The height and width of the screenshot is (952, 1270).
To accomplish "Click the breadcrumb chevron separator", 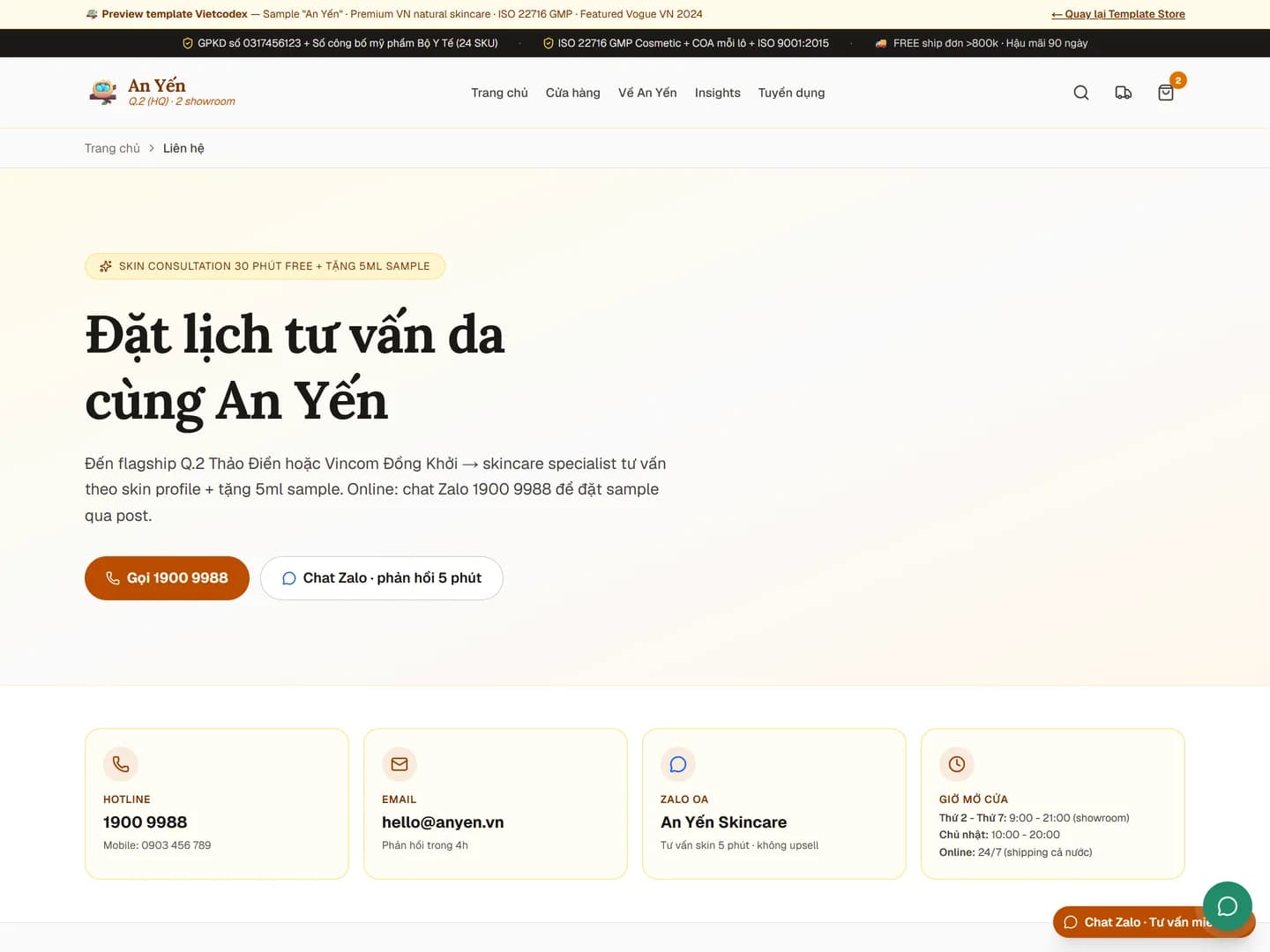I will click(x=152, y=148).
